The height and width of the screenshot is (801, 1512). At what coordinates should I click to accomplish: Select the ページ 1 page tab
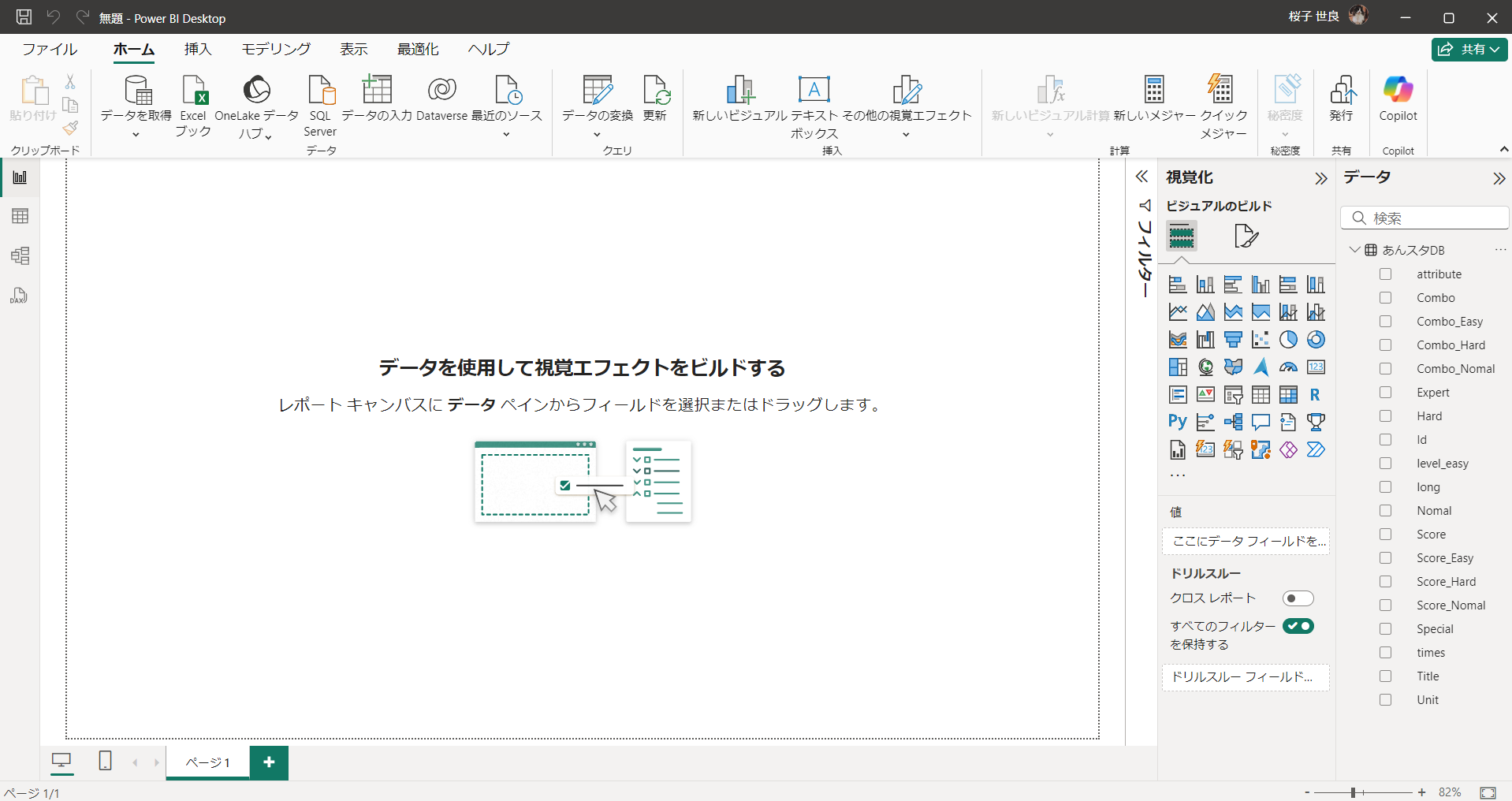point(208,762)
